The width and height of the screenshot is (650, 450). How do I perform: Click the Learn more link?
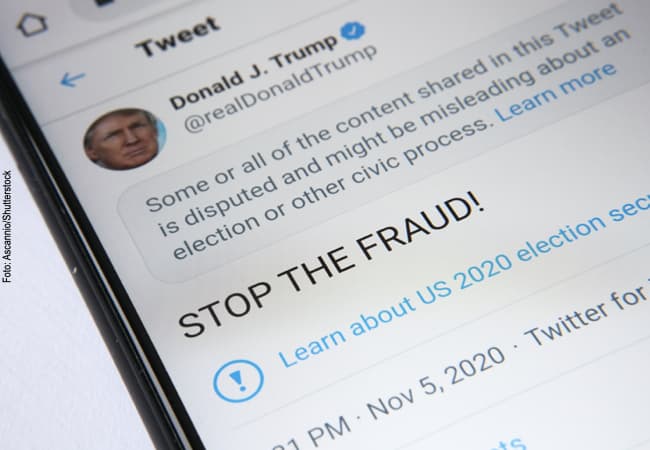pos(555,93)
